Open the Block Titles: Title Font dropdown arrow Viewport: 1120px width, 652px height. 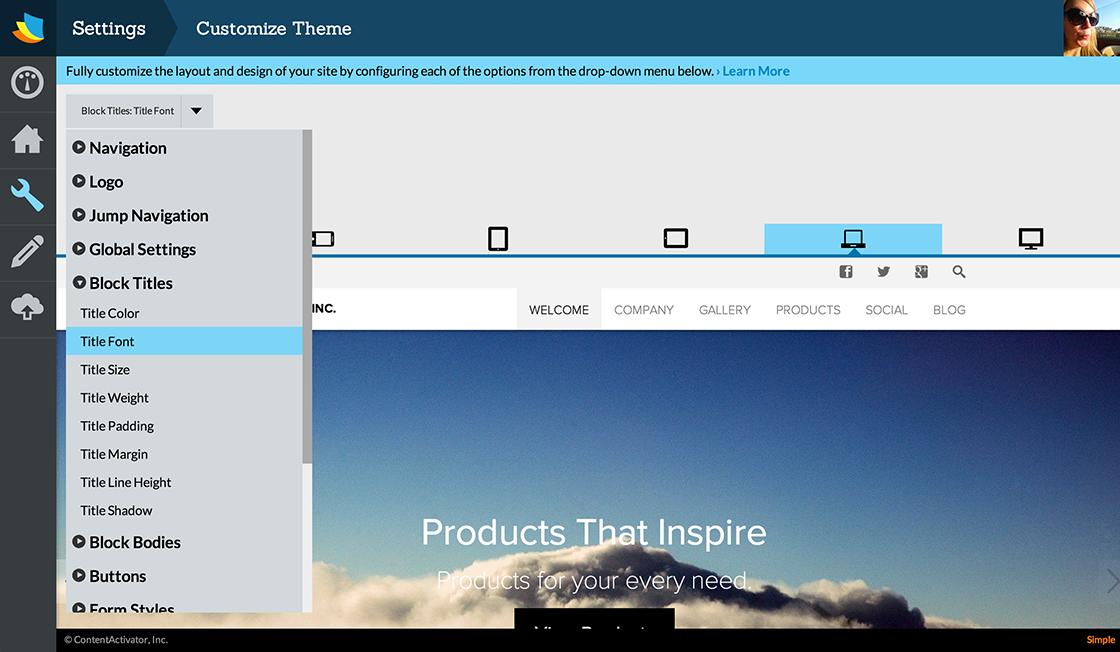196,111
